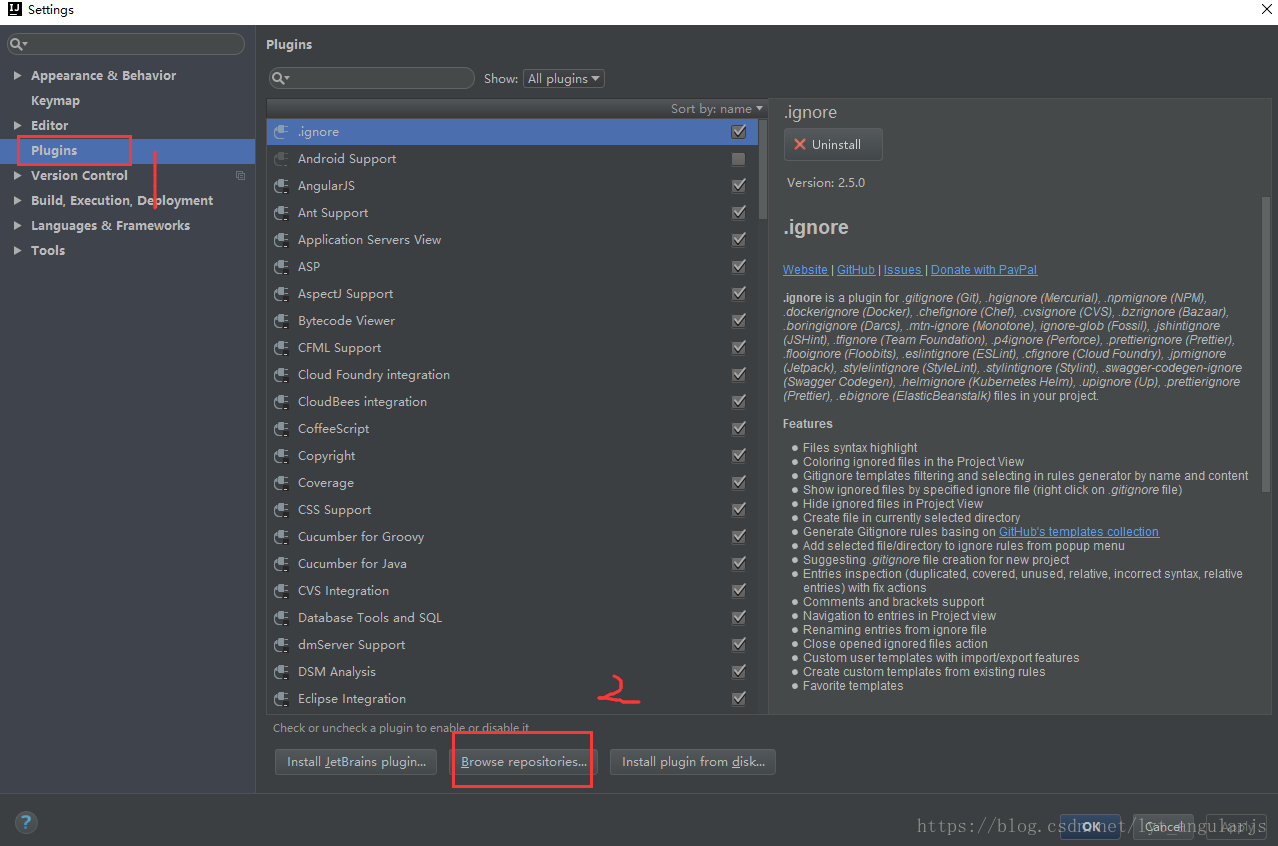Select the Coverage plugin name
1278x846 pixels.
[x=326, y=483]
